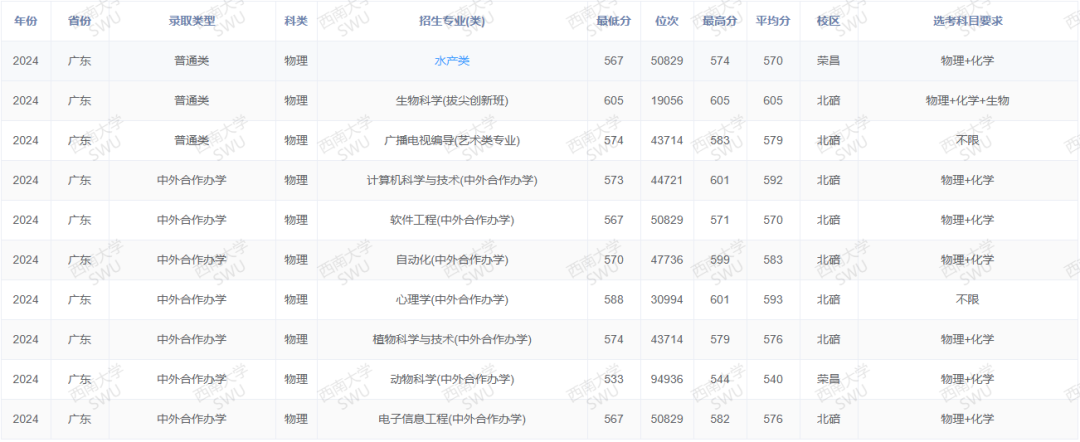
Task: Select the 选考科目要求 column header
Action: coord(968,21)
